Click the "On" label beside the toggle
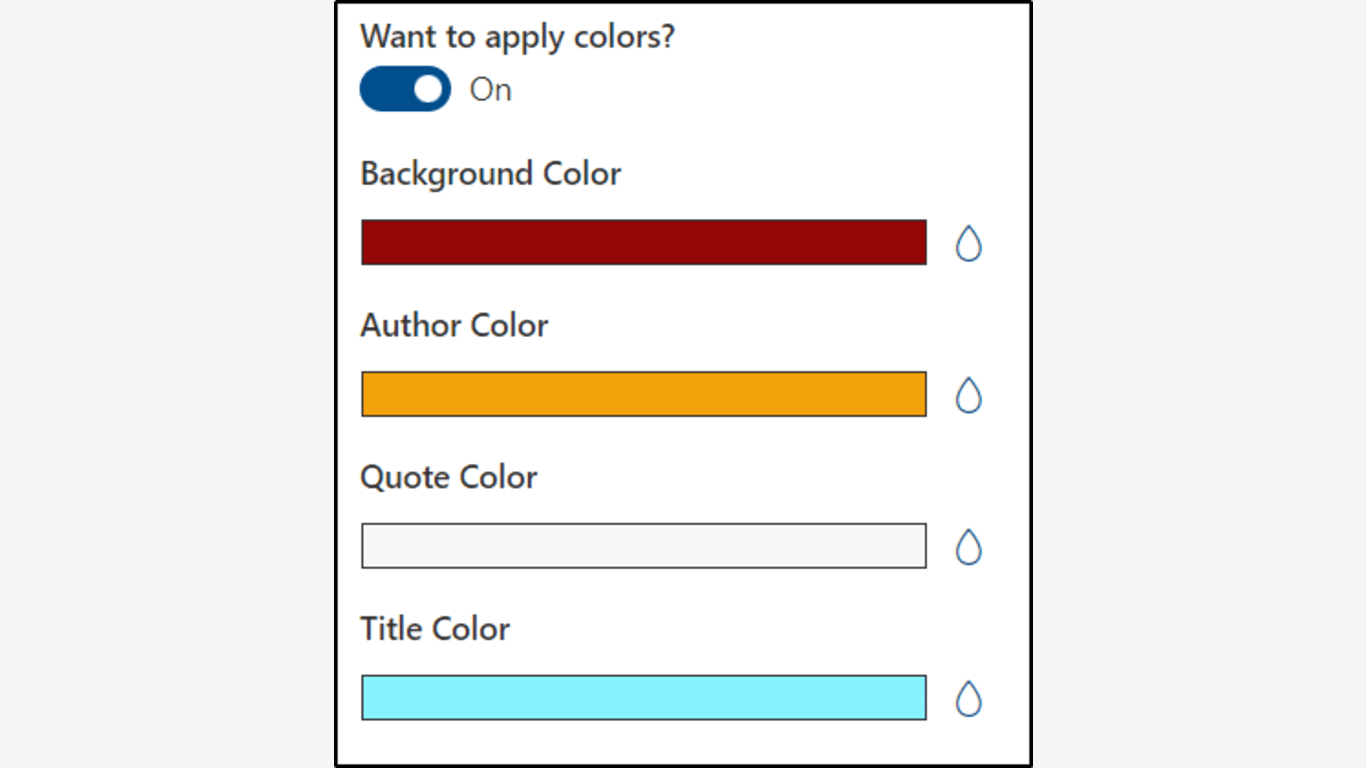The image size is (1366, 768). [491, 90]
